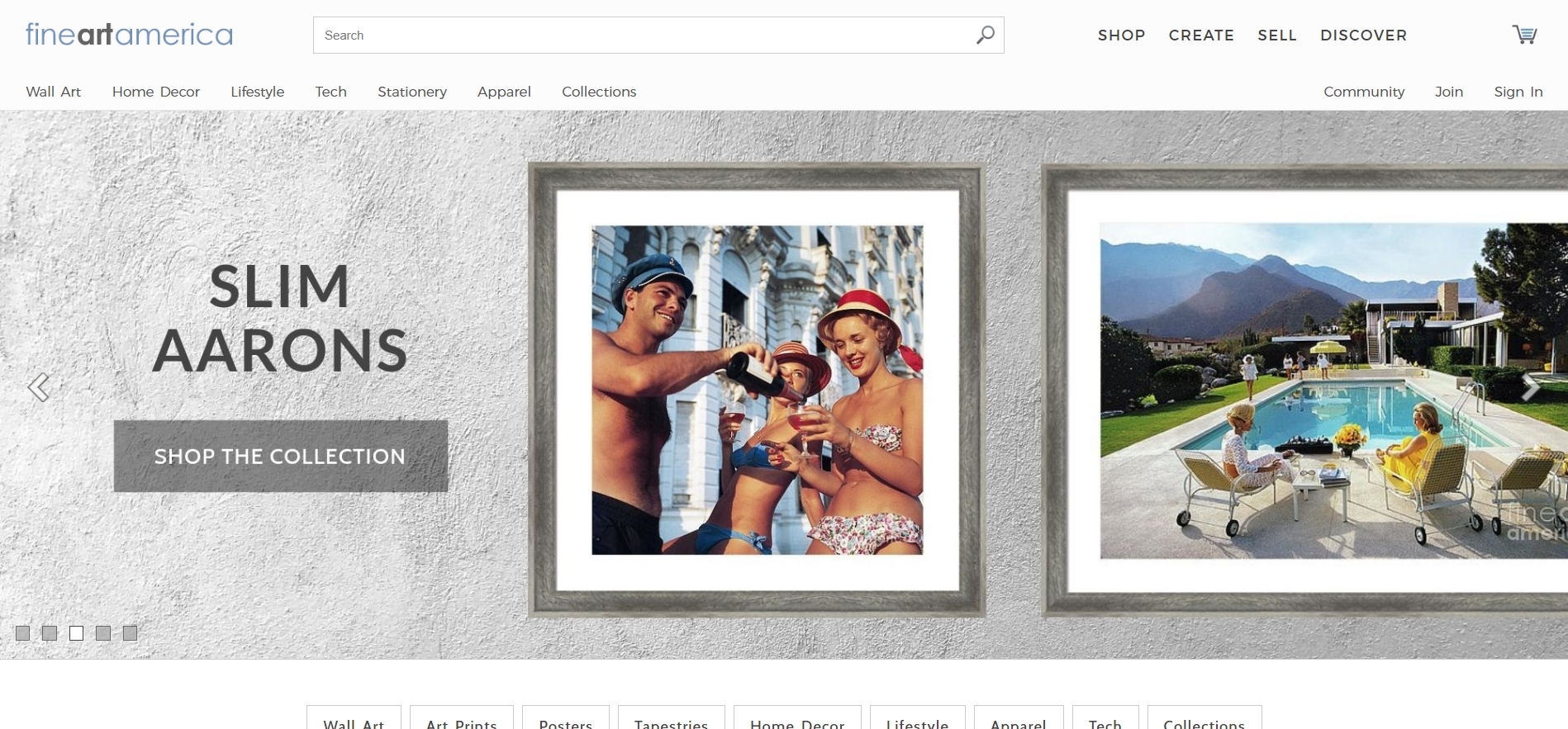Viewport: 1568px width, 729px height.
Task: Open the SELL menu
Action: point(1277,36)
